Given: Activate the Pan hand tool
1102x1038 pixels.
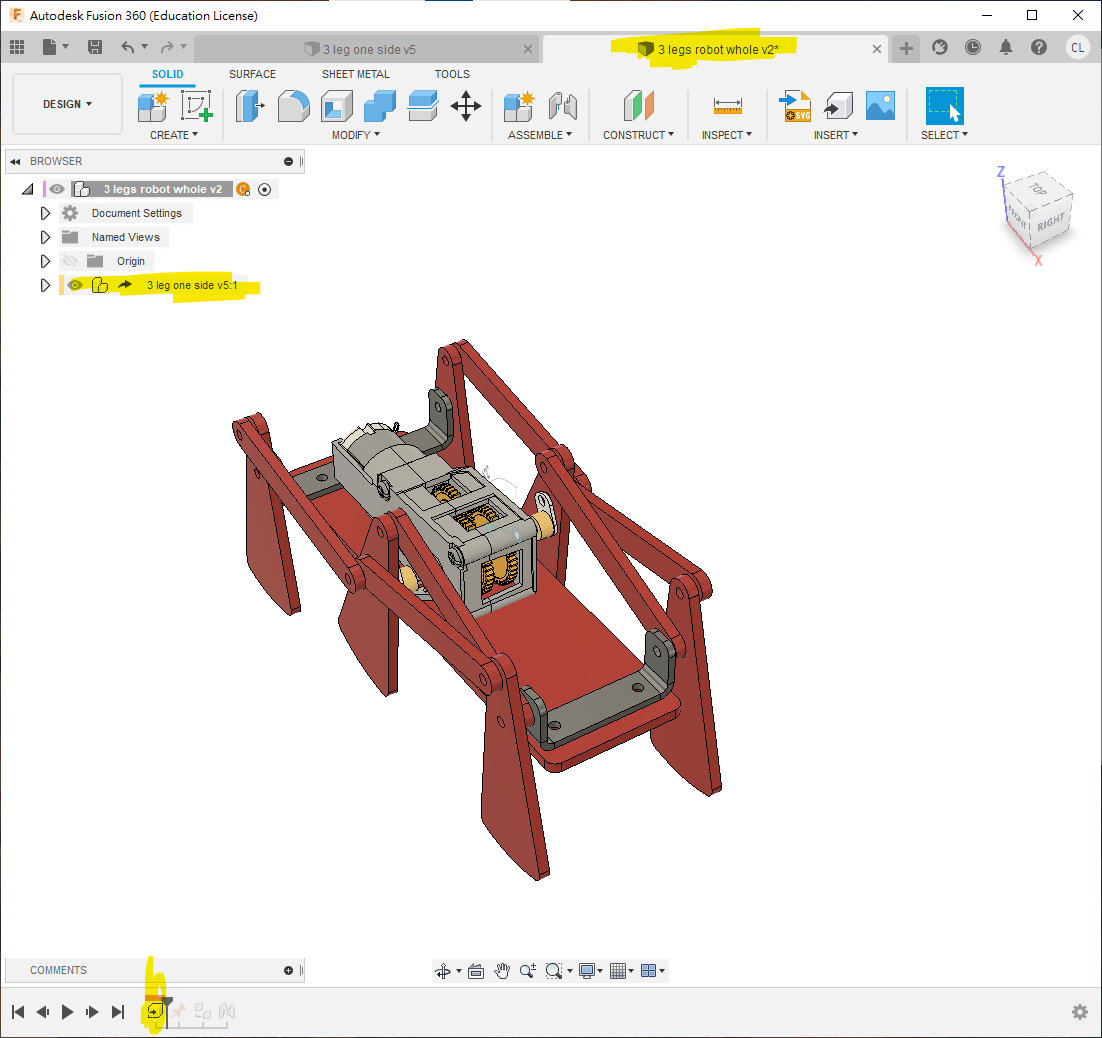Looking at the screenshot, I should coord(502,970).
